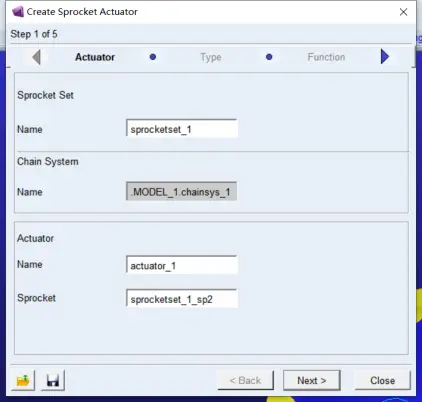The height and width of the screenshot is (402, 422).
Task: Switch to the Function step tab
Action: pyautogui.click(x=326, y=57)
